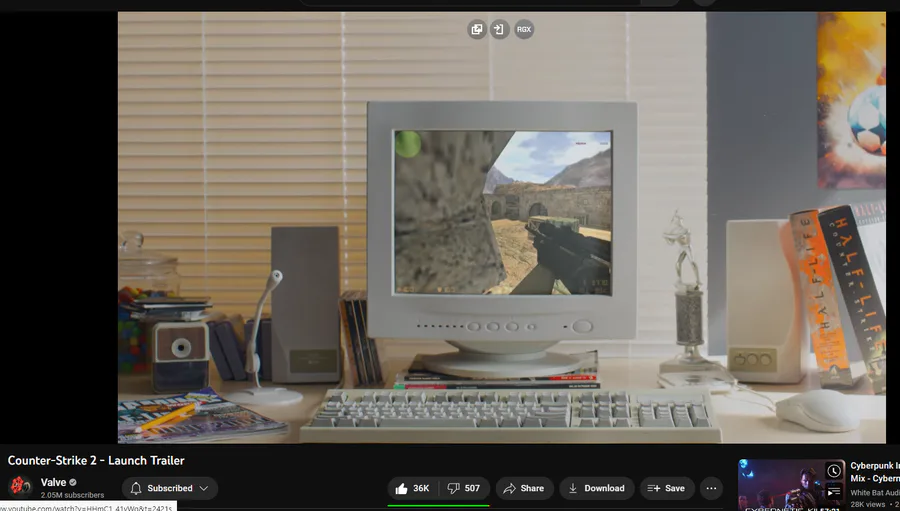Screen dimensions: 900x511
Task: Download the video
Action: [x=596, y=488]
